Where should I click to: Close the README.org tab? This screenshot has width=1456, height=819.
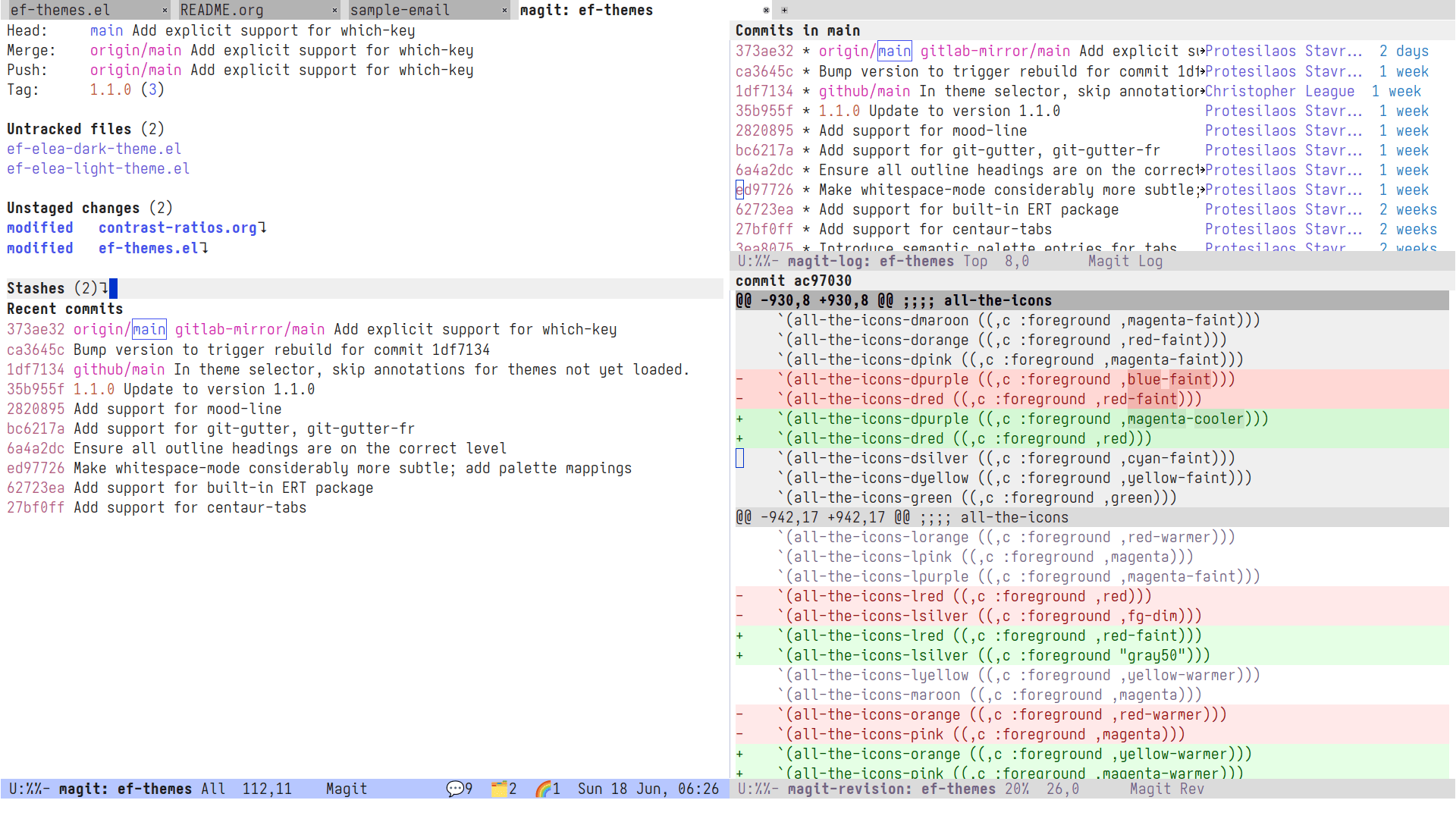(334, 10)
